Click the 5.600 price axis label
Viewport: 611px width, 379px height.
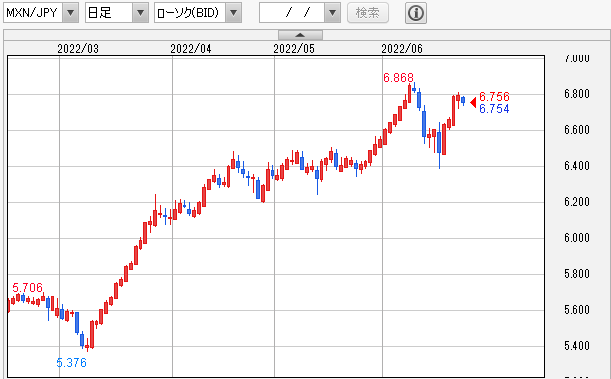click(x=577, y=309)
